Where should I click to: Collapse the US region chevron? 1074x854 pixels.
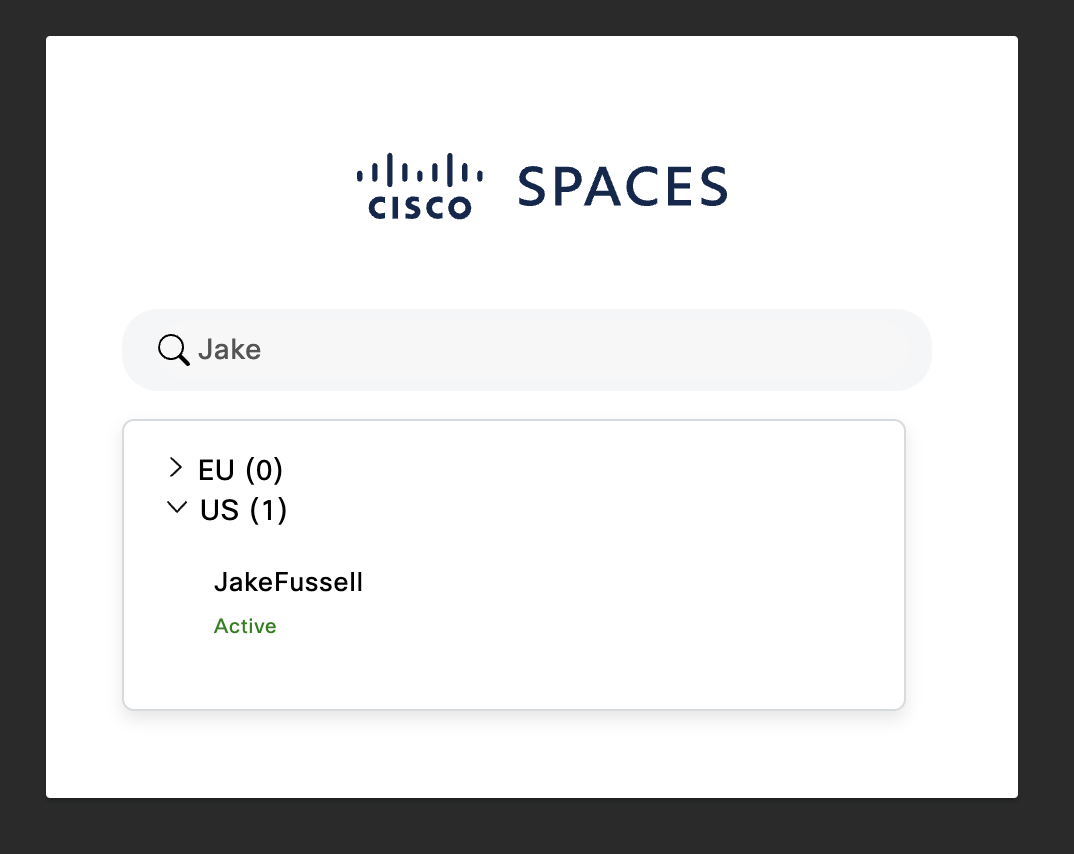pyautogui.click(x=177, y=507)
